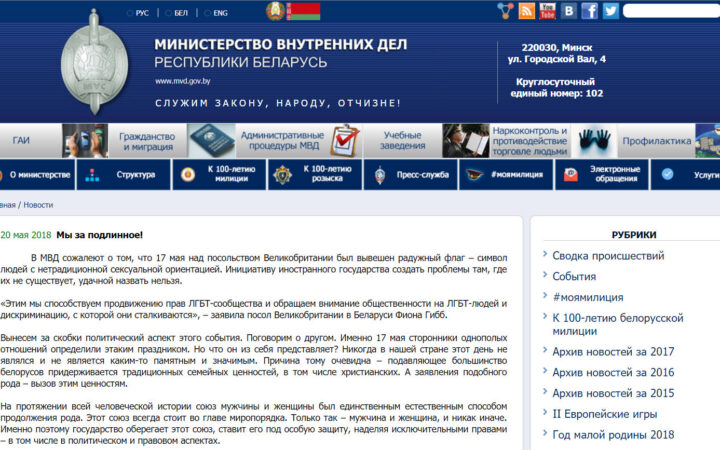Open К 100-летию милиции tab

[219, 174]
